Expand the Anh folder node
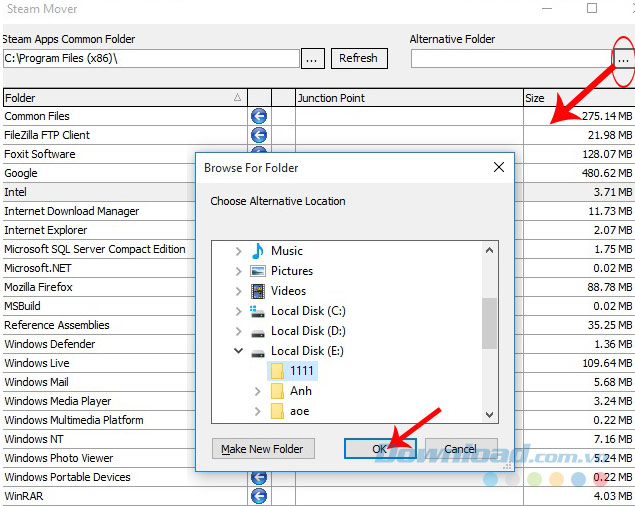 (x=258, y=391)
